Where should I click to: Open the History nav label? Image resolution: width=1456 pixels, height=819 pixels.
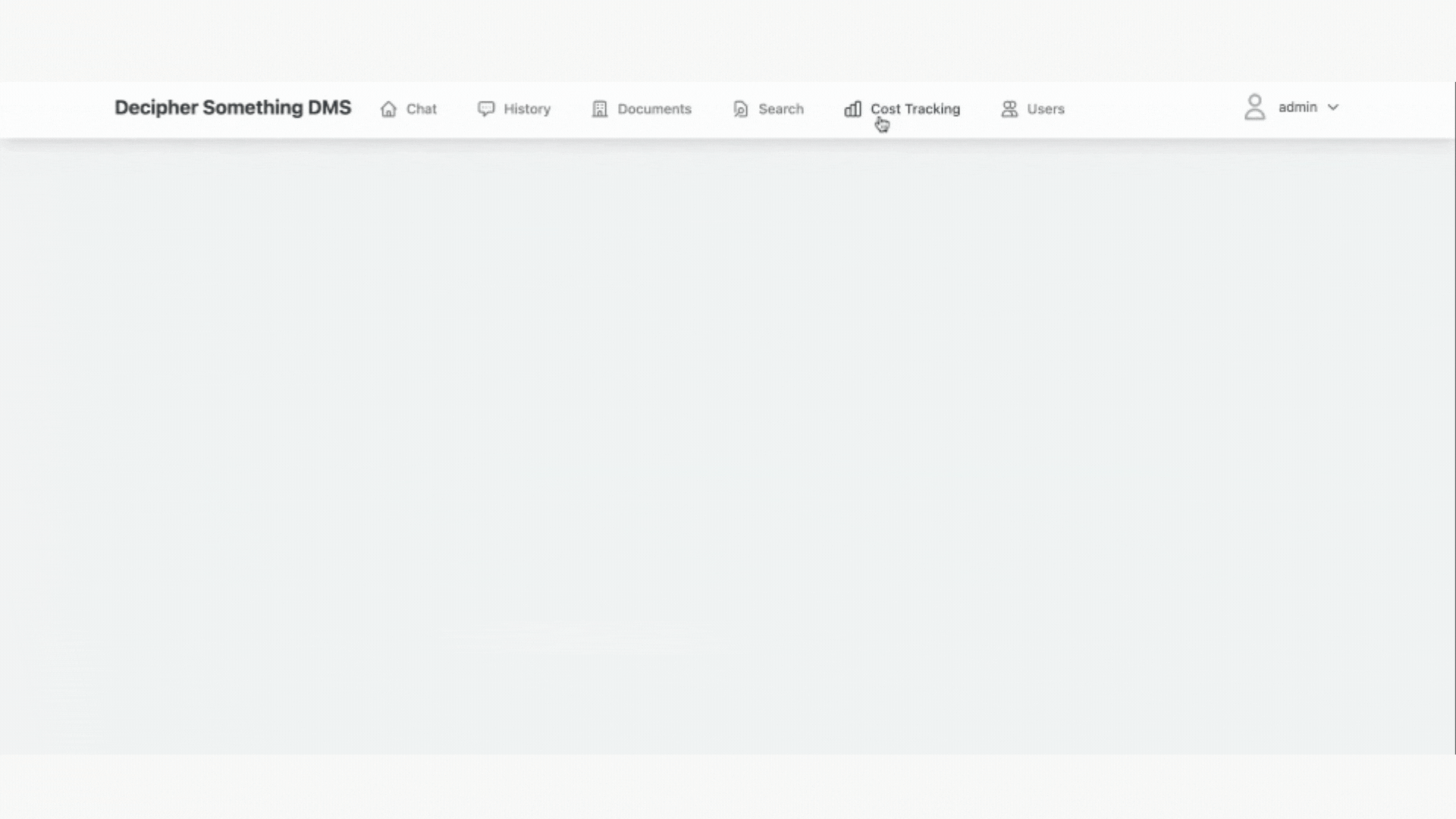(x=527, y=109)
